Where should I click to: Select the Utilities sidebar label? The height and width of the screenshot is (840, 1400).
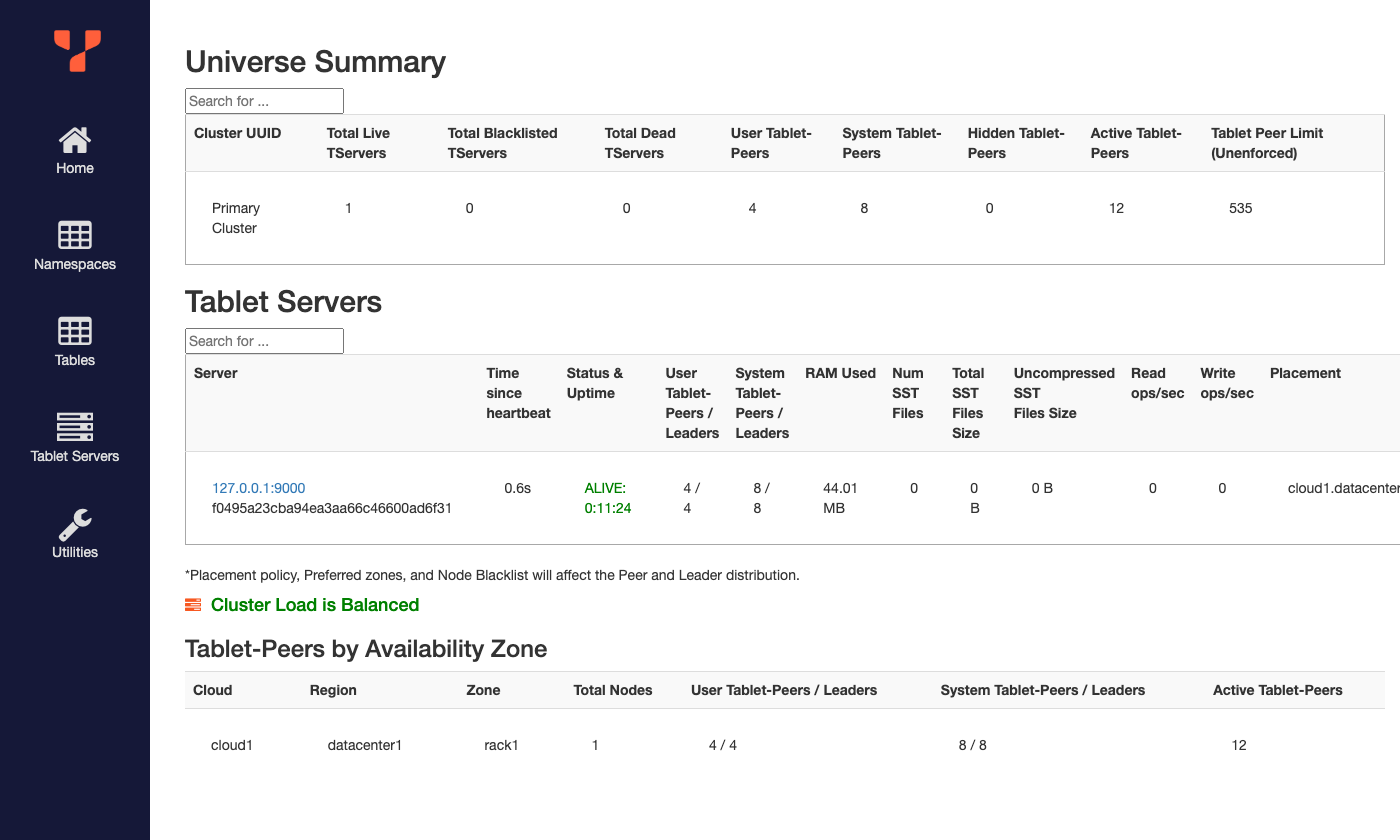[75, 552]
